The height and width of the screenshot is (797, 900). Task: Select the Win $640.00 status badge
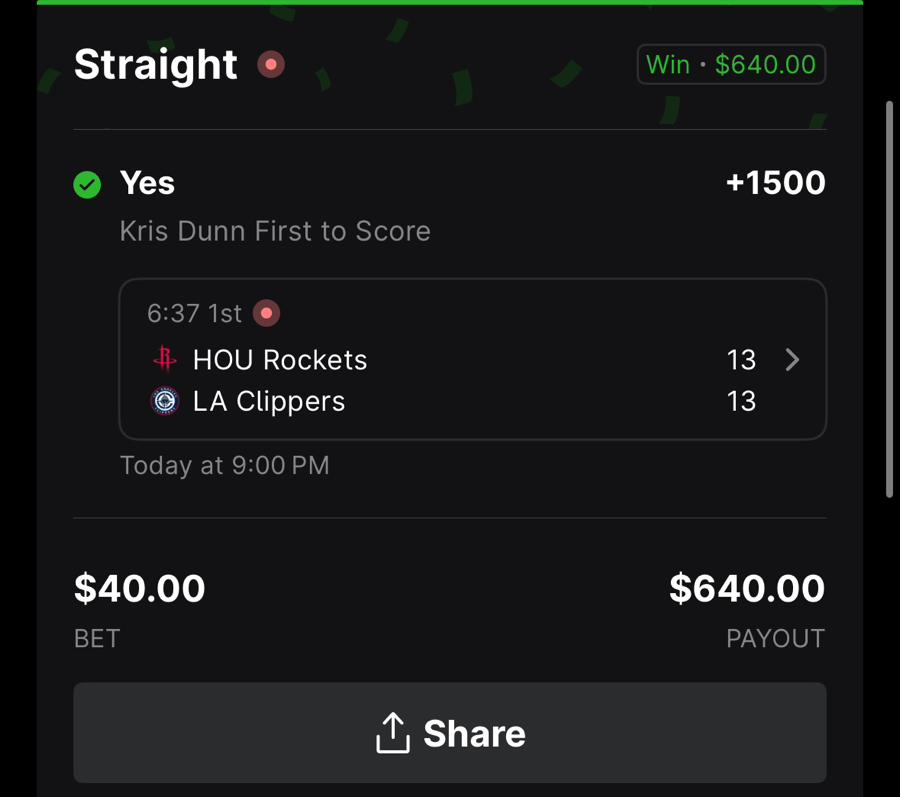click(731, 64)
